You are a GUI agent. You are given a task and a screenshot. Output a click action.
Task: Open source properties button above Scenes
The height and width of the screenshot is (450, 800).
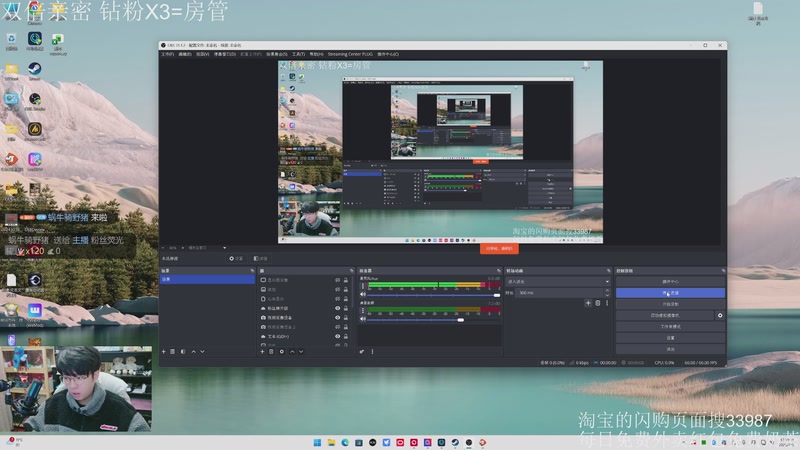pyautogui.click(x=236, y=259)
